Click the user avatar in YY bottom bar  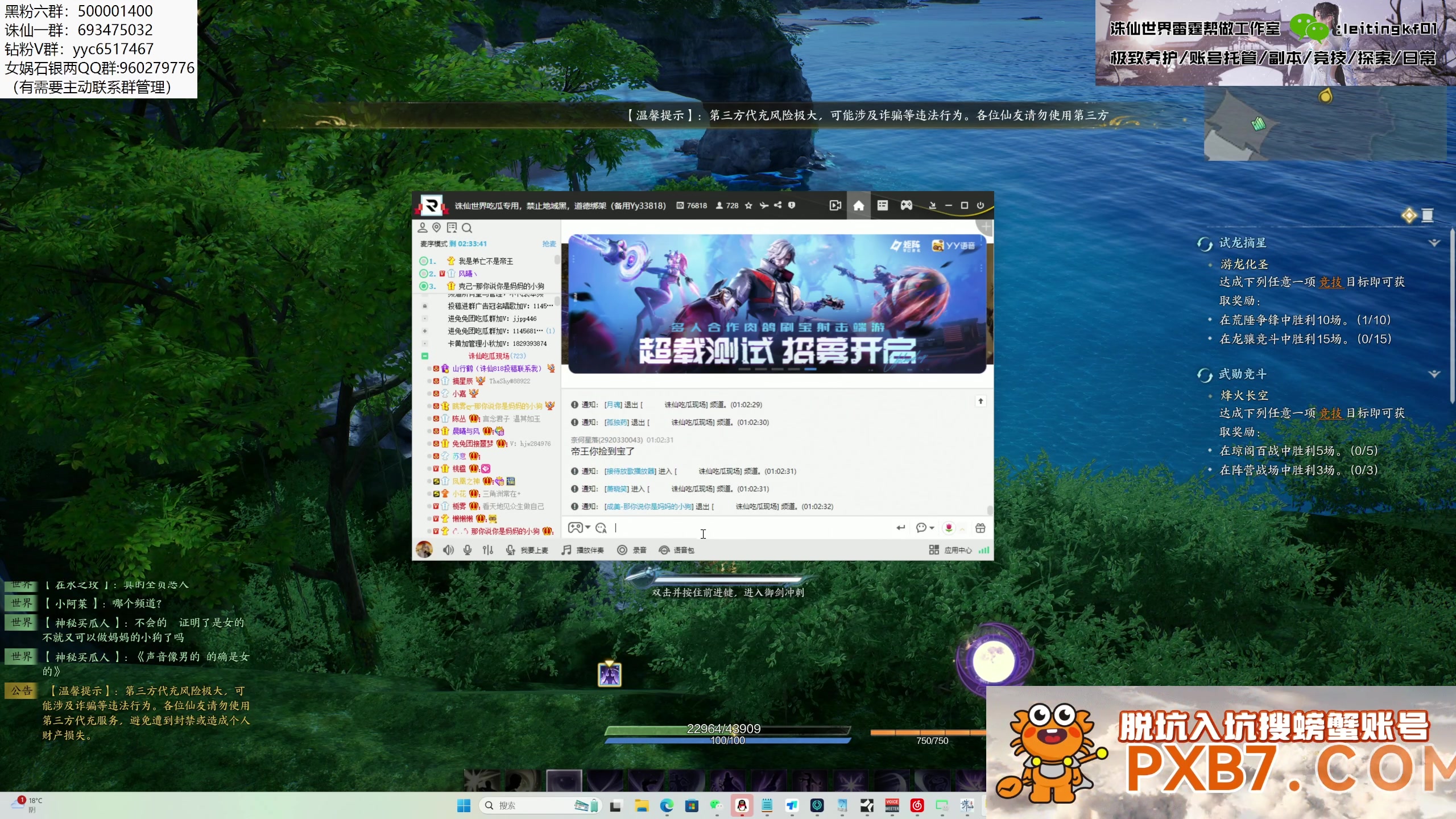[x=424, y=549]
